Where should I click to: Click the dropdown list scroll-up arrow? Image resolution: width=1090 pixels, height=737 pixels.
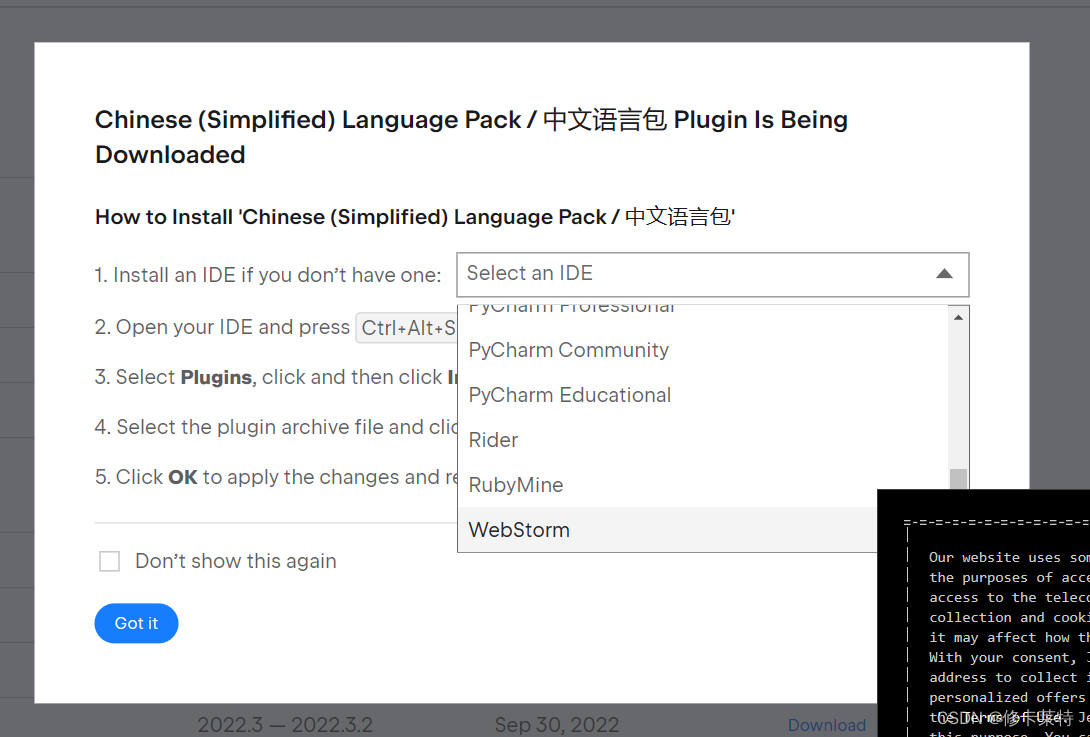tap(959, 317)
